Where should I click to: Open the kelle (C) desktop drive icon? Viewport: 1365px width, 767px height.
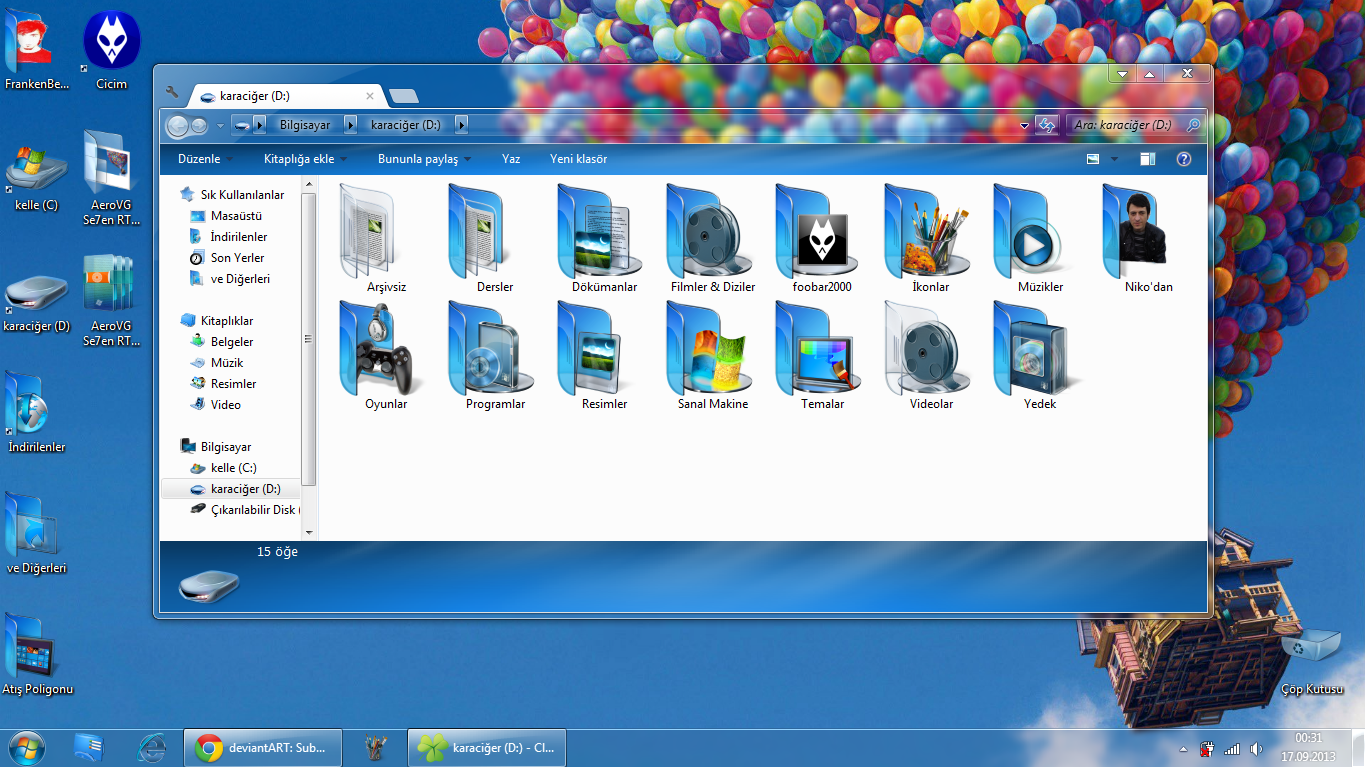pos(36,177)
